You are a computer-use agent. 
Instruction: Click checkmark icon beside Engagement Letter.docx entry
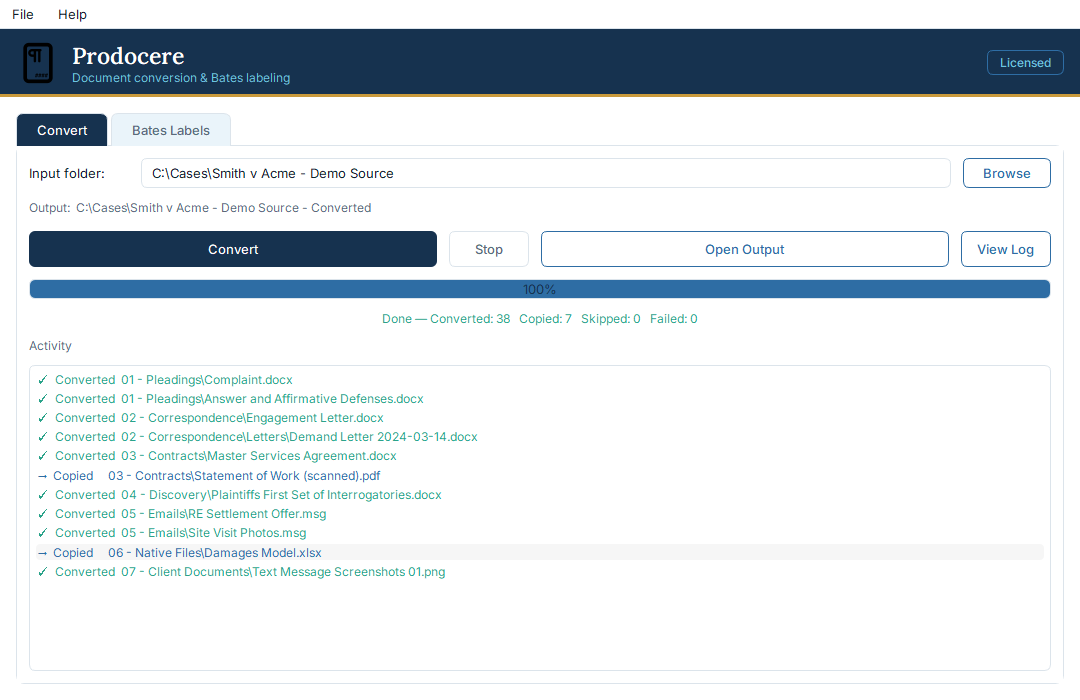pos(43,418)
